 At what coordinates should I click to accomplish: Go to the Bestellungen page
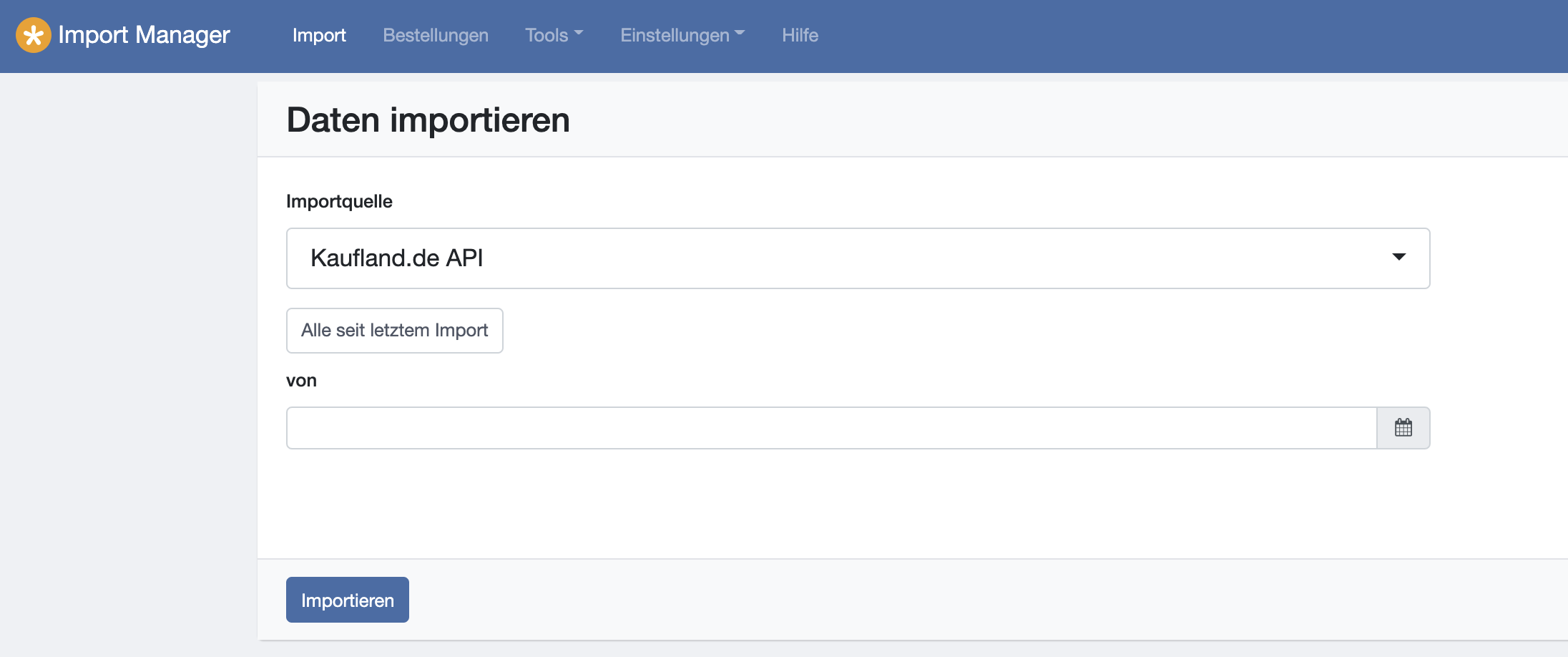click(x=436, y=35)
